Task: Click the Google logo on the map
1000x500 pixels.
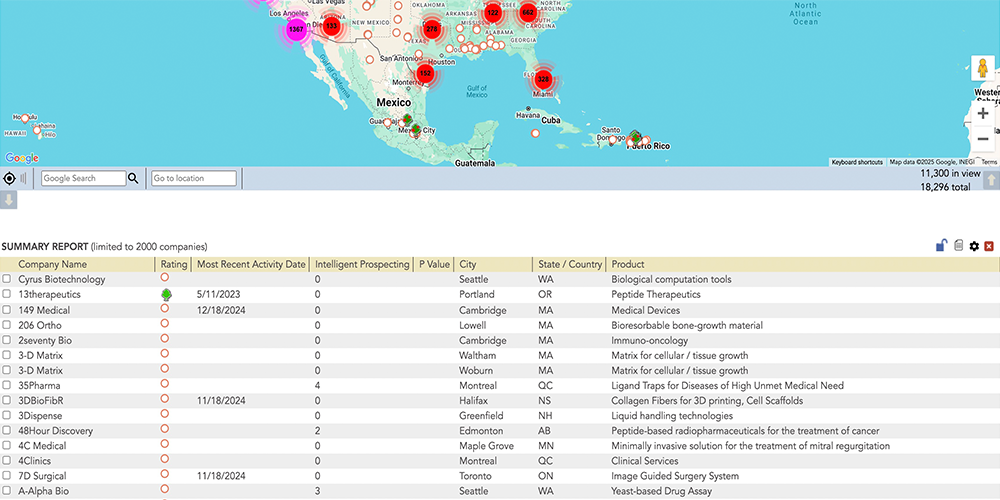Action: [22, 158]
